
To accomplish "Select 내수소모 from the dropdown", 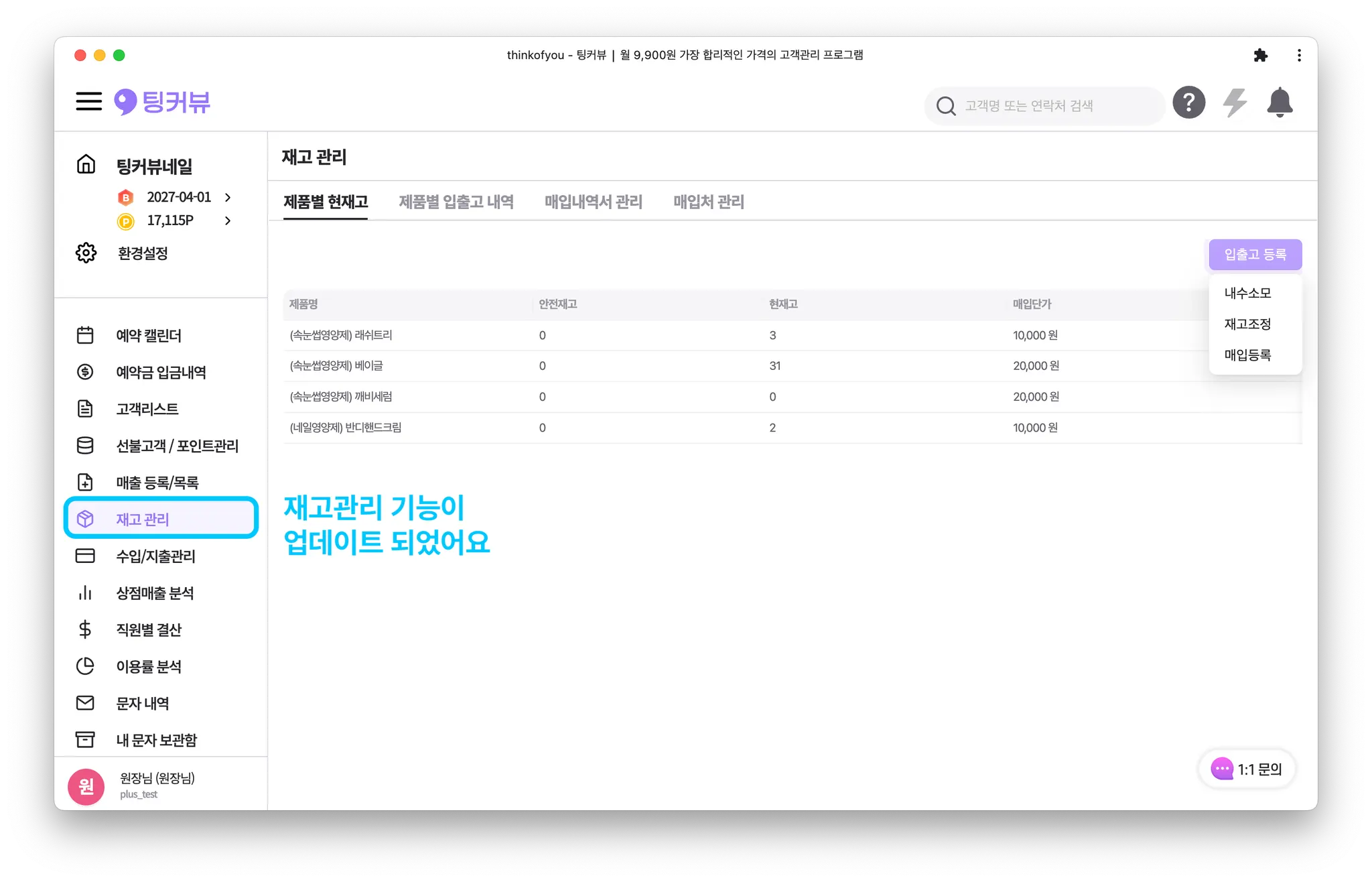I will point(1247,293).
